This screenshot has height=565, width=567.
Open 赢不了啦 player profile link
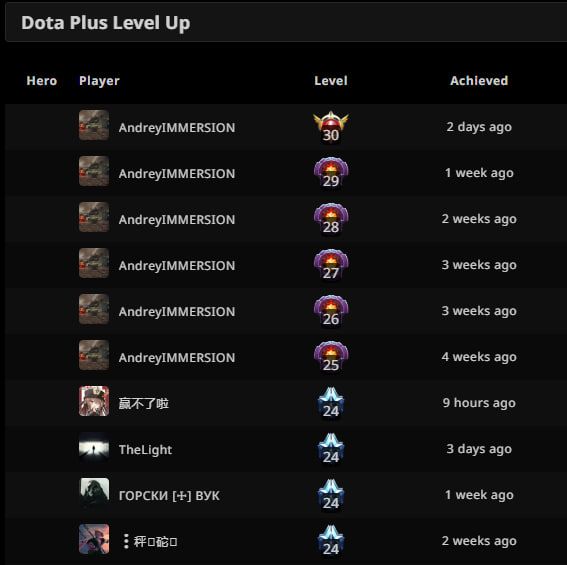(144, 403)
